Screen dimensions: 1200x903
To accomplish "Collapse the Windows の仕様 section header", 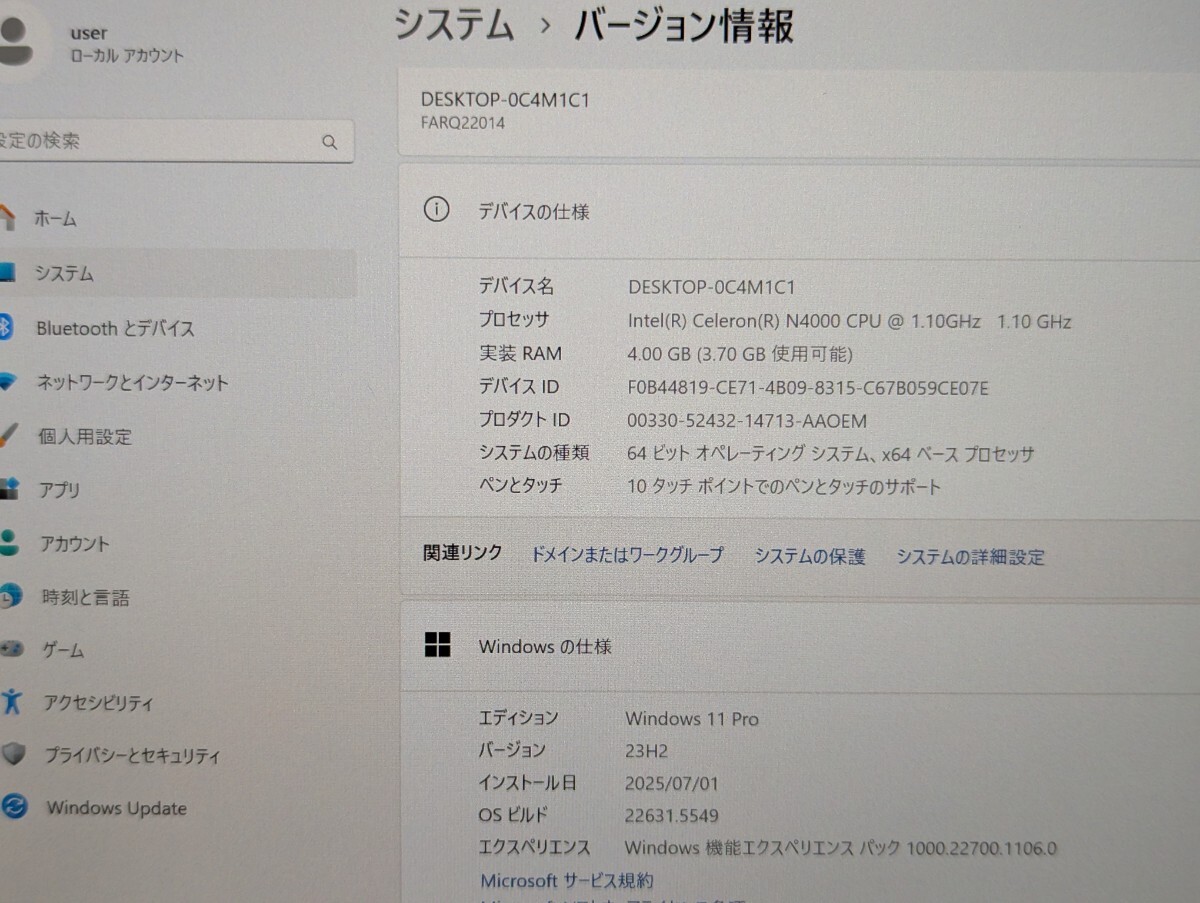I will (x=800, y=646).
